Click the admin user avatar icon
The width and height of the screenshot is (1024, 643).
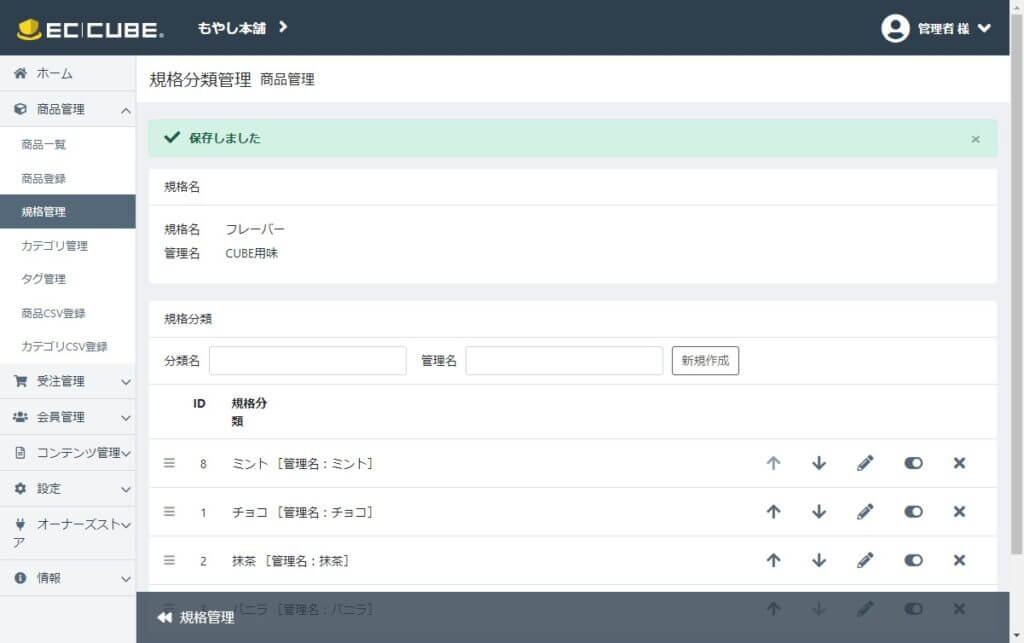pyautogui.click(x=895, y=28)
